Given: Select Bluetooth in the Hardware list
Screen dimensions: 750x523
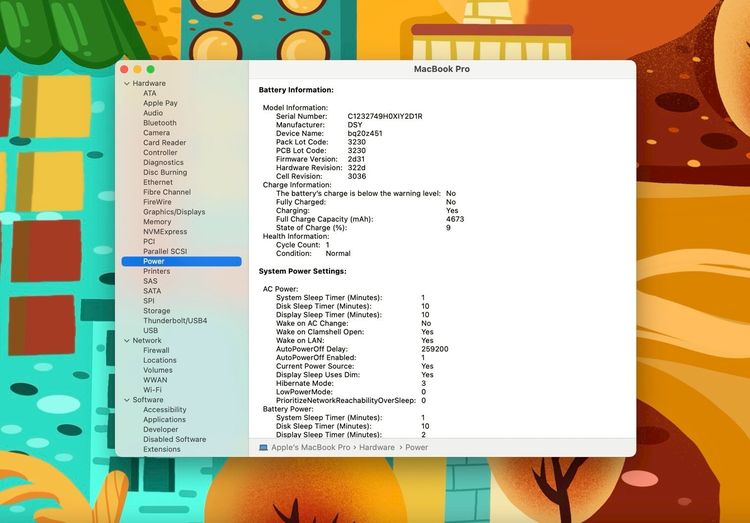Looking at the screenshot, I should [159, 123].
